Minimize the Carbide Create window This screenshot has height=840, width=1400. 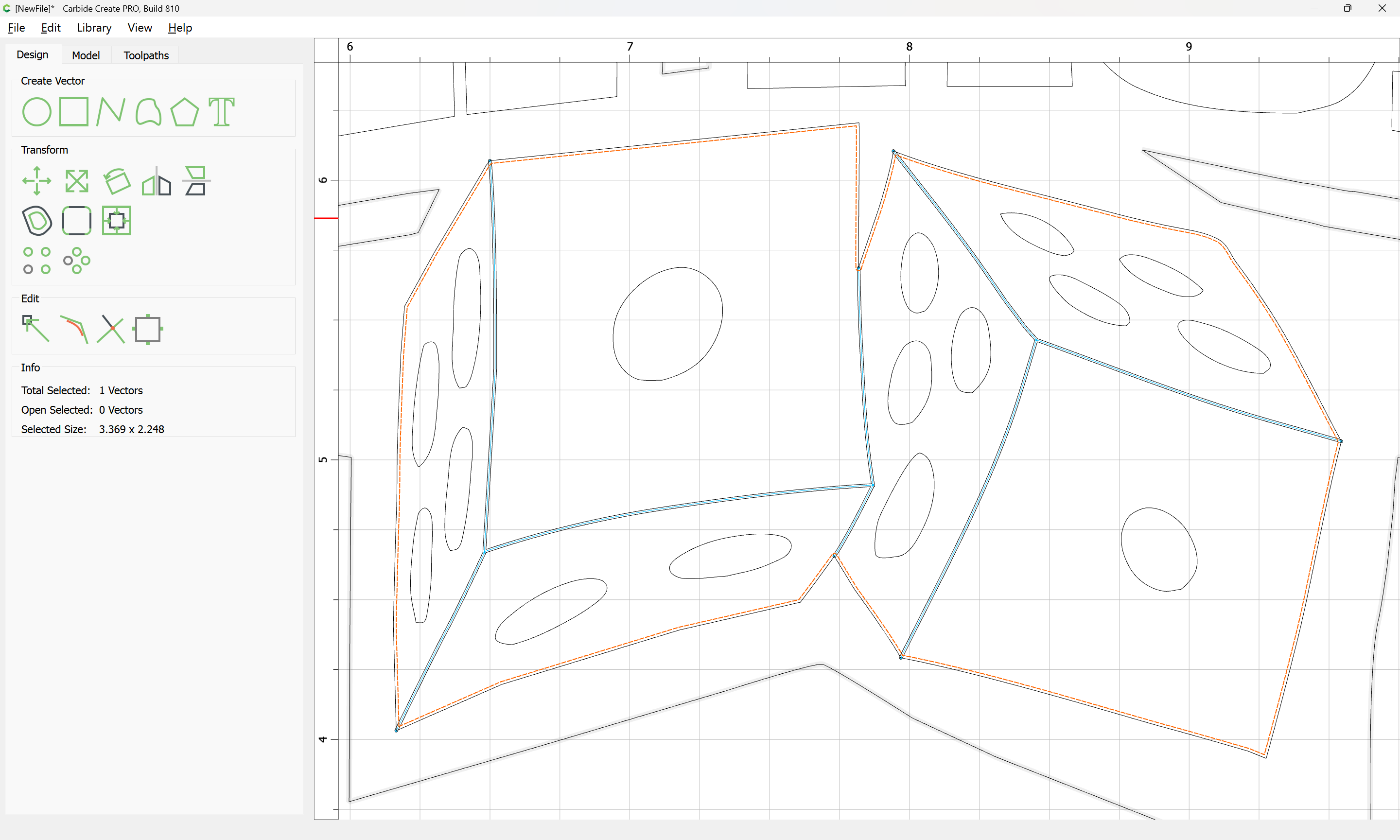(x=1314, y=8)
